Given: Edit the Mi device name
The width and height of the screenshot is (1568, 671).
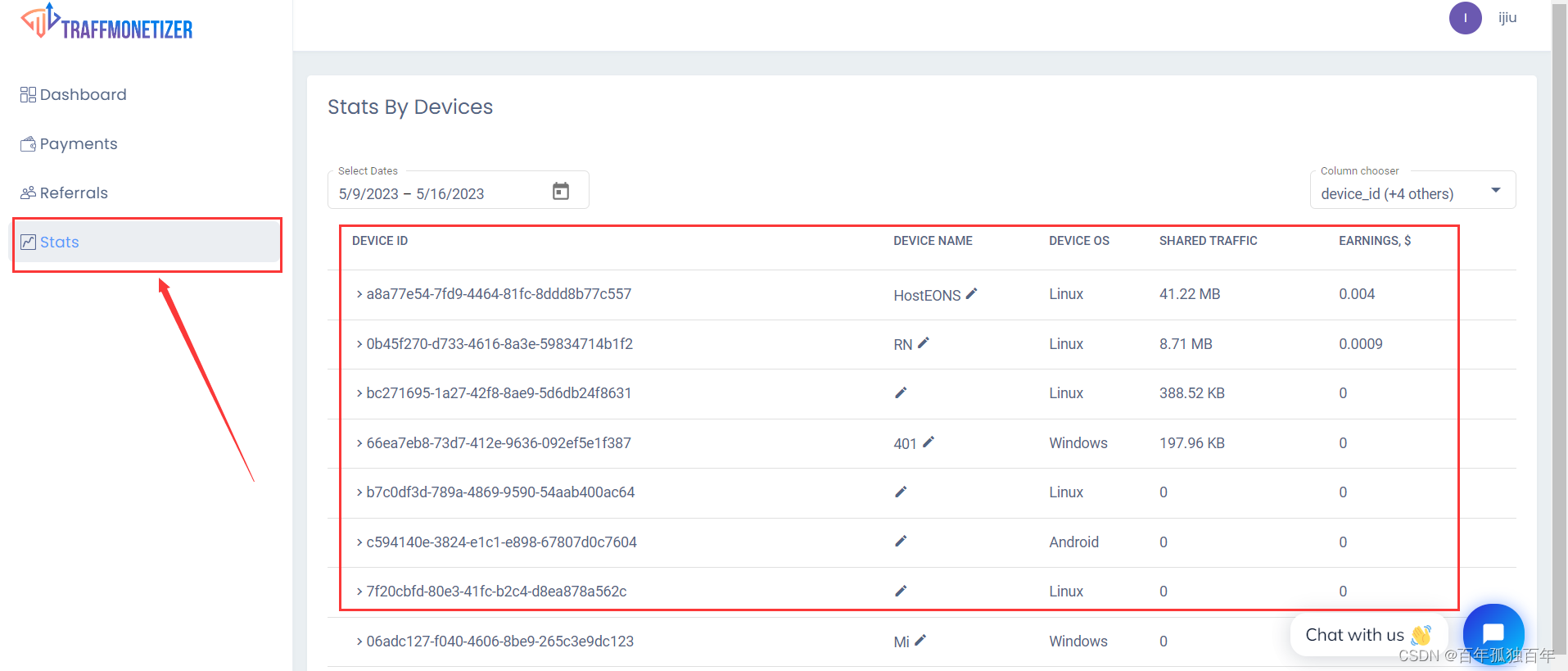Looking at the screenshot, I should (920, 641).
